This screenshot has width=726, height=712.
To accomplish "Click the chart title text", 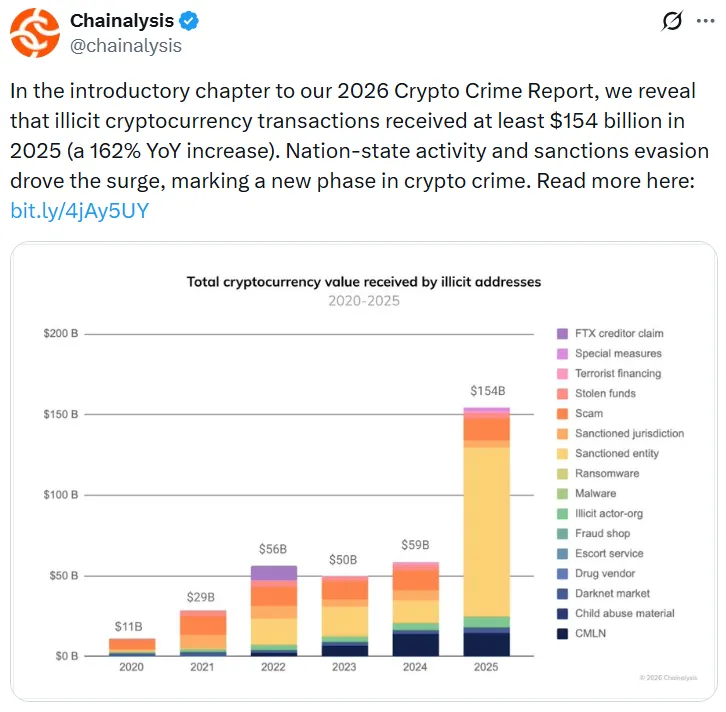I will [x=364, y=282].
